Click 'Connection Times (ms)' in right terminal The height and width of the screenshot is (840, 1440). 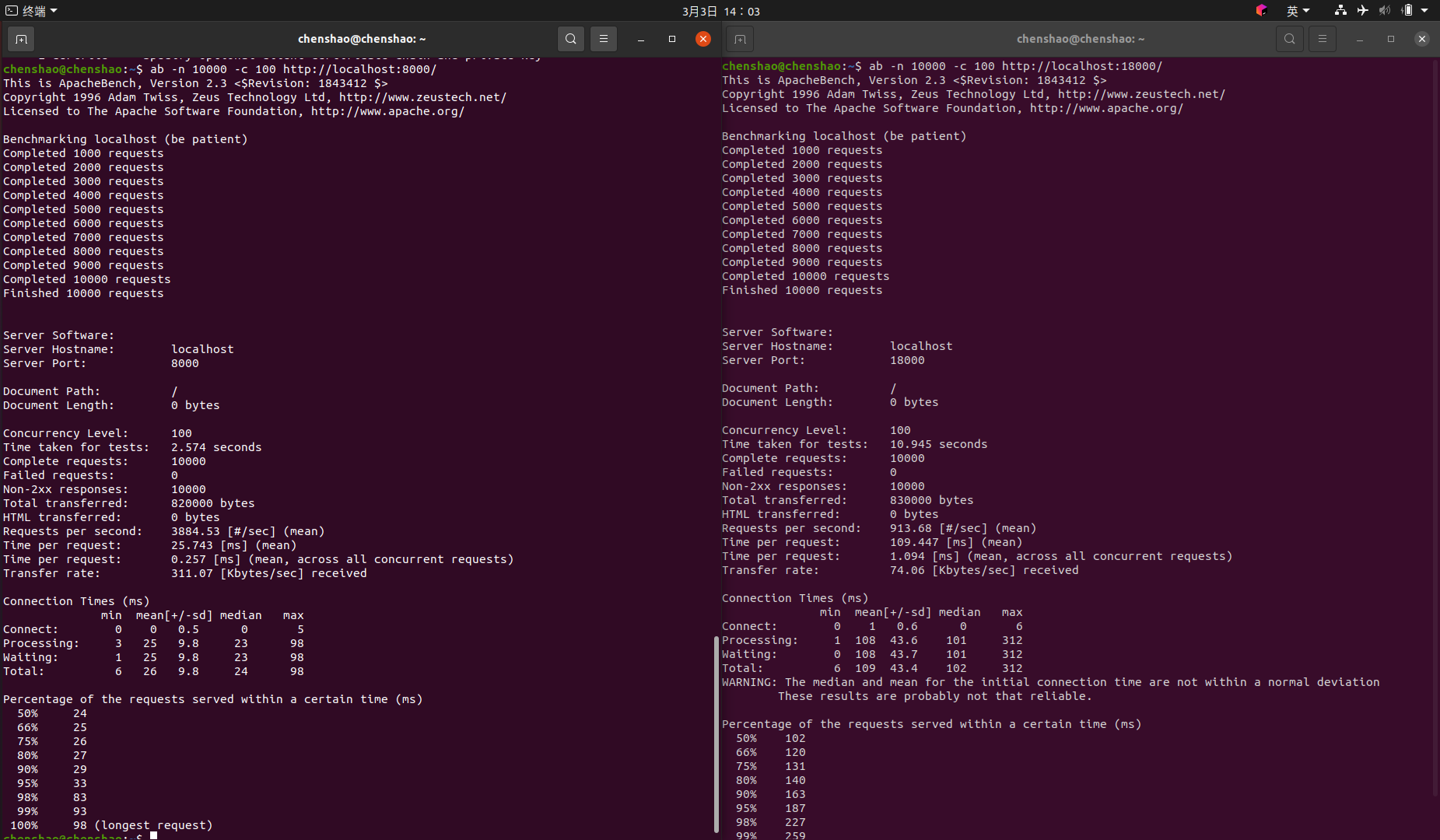795,598
